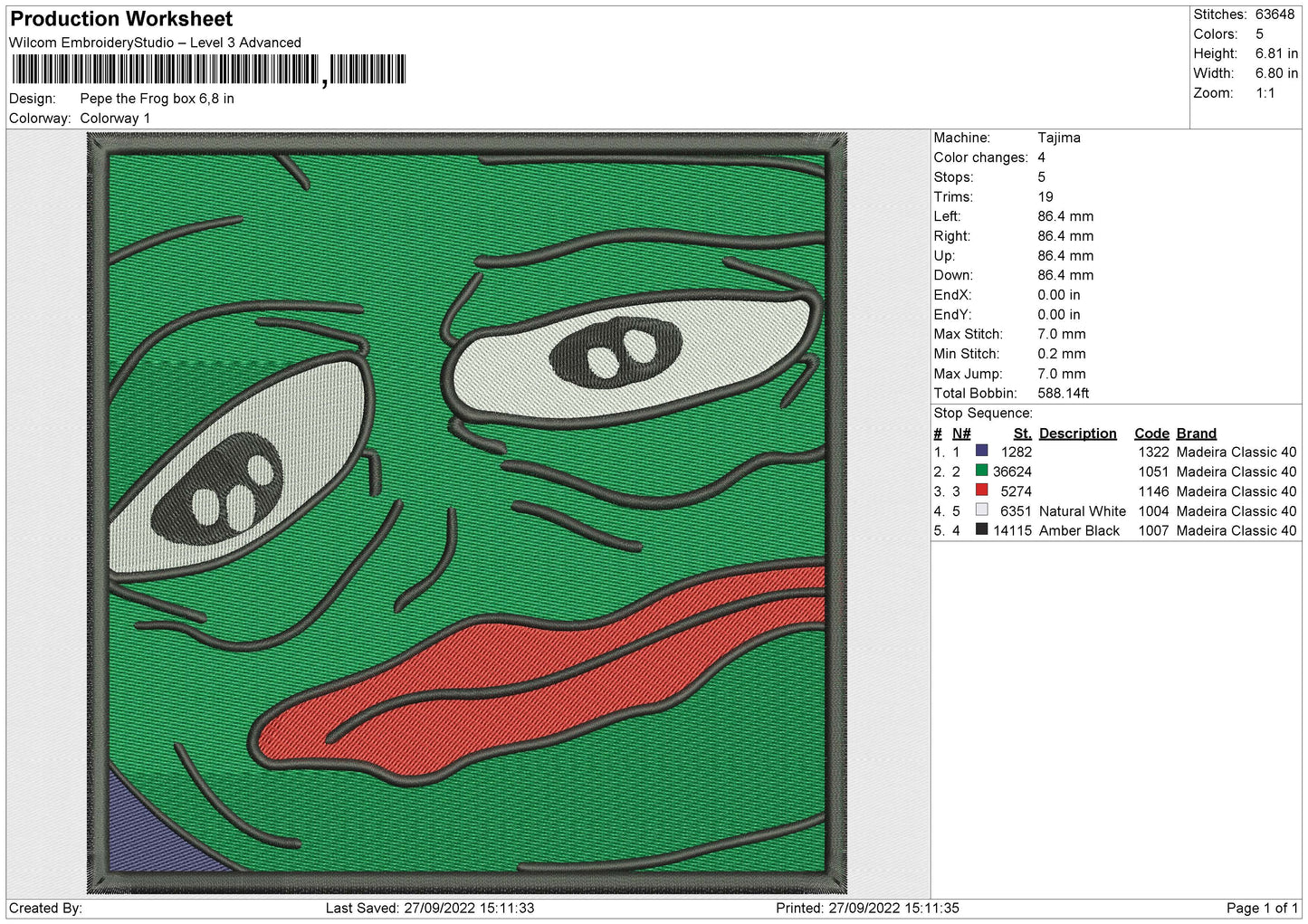The width and height of the screenshot is (1308, 924).
Task: Click the 'Production Worksheet' title
Action: [x=121, y=19]
